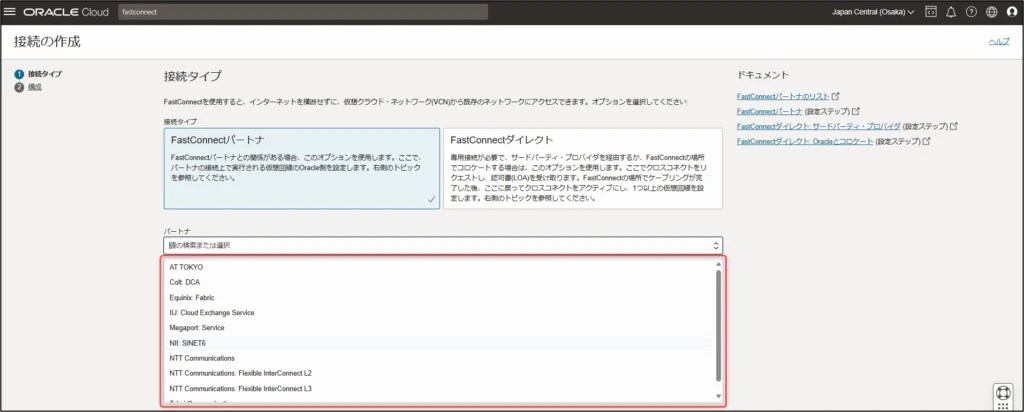The image size is (1024, 412).
Task: Open the support lifebuoy widget
Action: tap(1002, 393)
